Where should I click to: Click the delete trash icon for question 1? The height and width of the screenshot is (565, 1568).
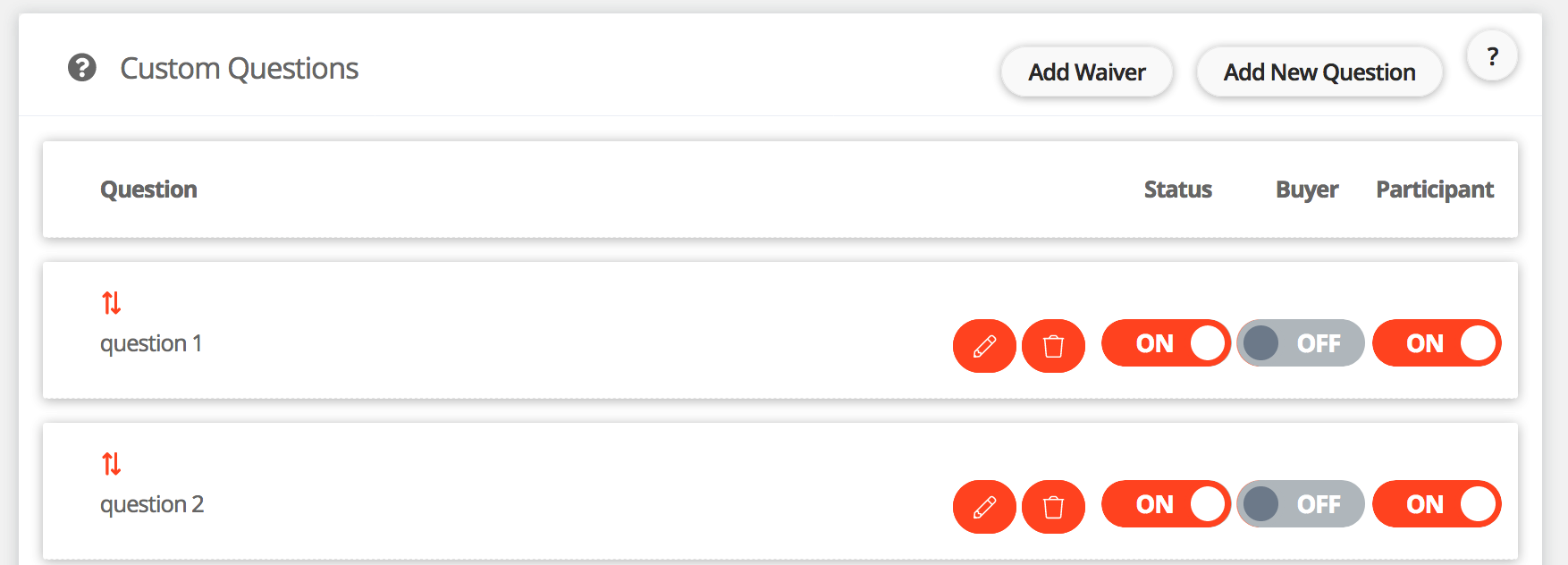coord(1053,346)
